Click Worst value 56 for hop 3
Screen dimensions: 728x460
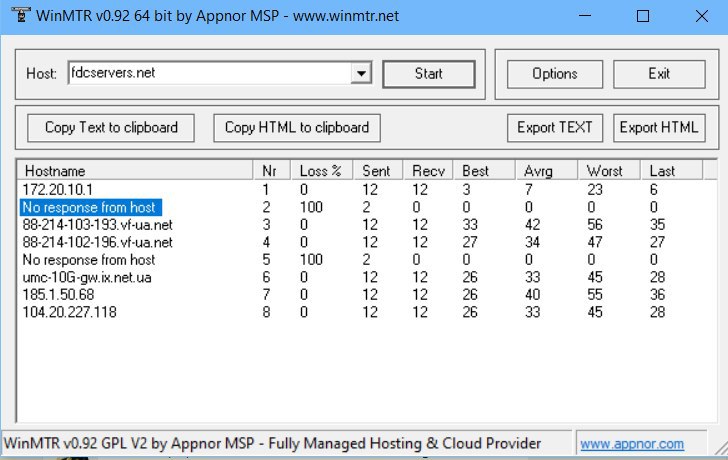(x=595, y=225)
